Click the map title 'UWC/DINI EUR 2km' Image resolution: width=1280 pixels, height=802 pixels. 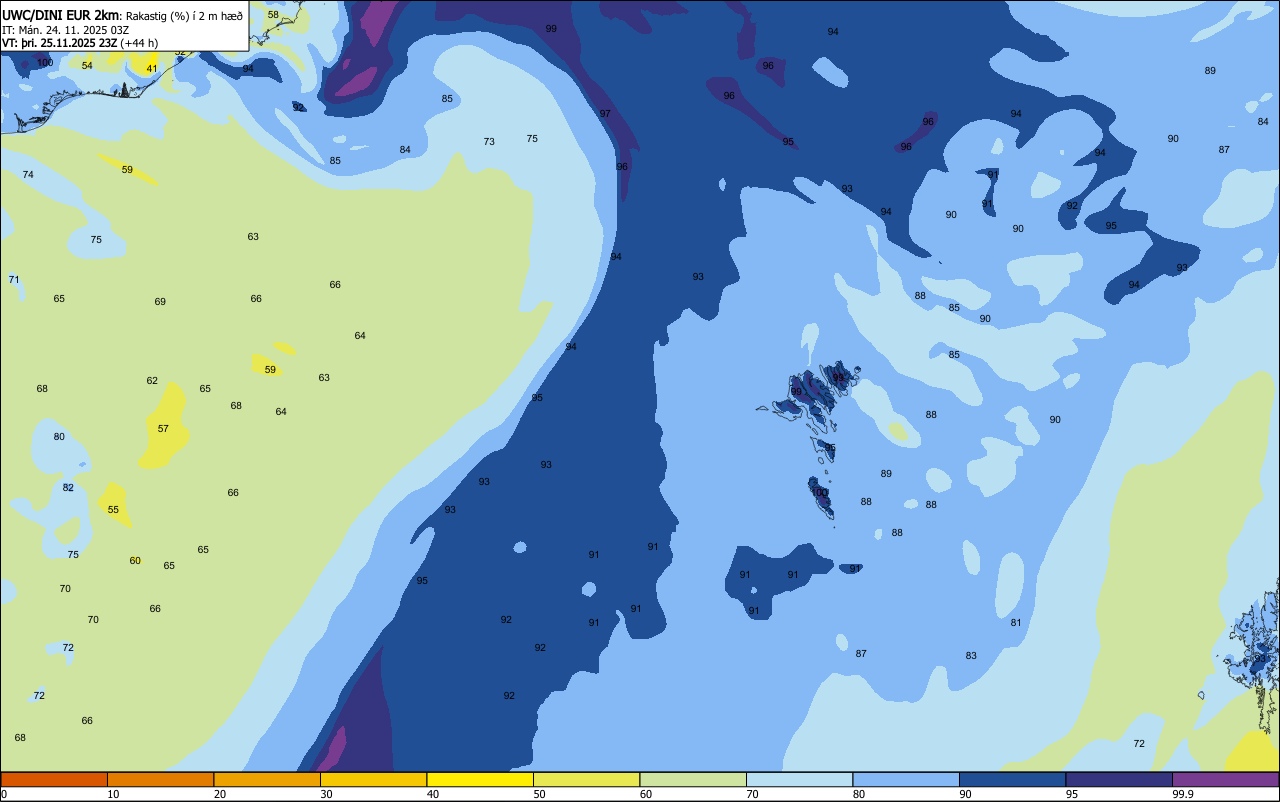[x=61, y=15]
